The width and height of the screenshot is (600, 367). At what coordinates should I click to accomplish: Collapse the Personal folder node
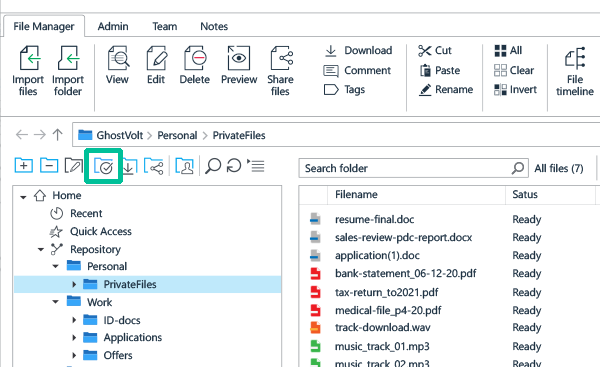point(55,266)
